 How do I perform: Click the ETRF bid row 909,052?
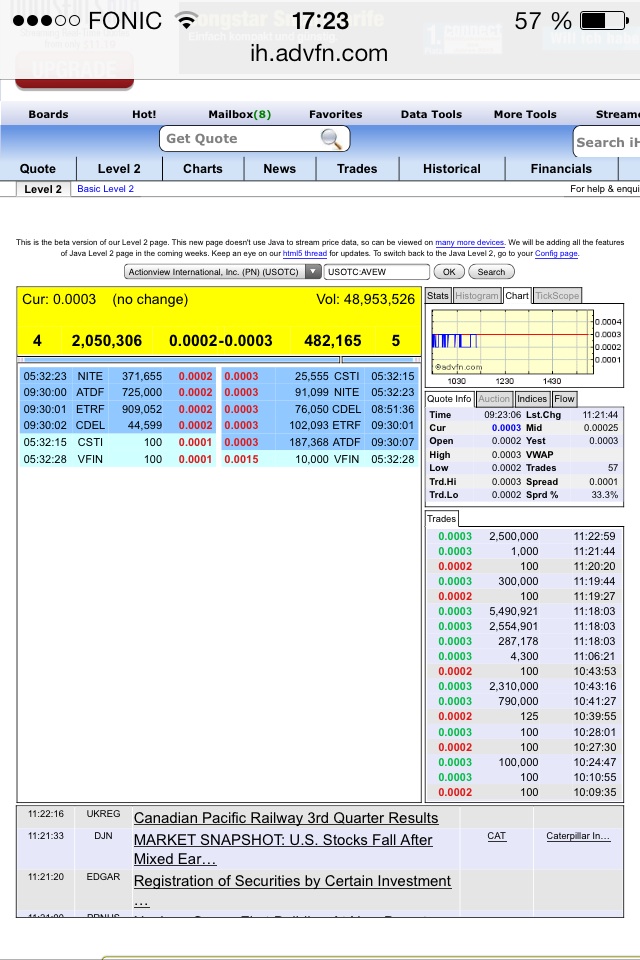click(118, 409)
